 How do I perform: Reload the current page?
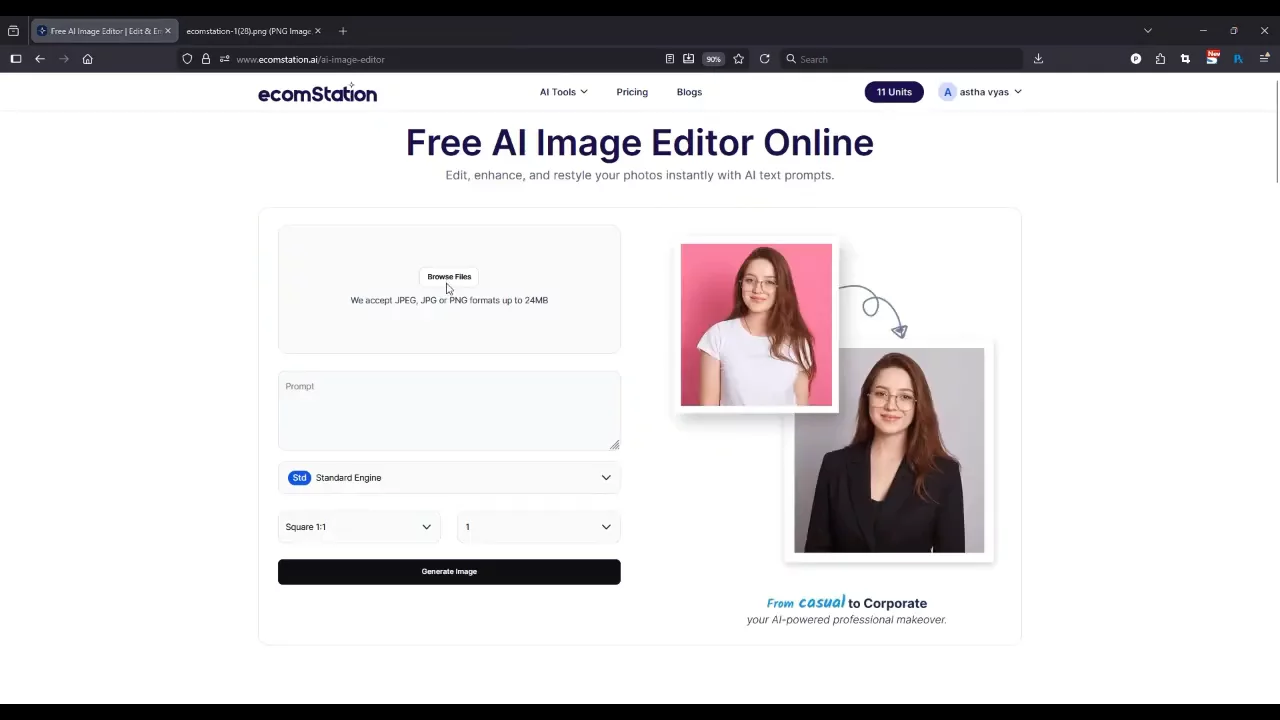point(765,59)
